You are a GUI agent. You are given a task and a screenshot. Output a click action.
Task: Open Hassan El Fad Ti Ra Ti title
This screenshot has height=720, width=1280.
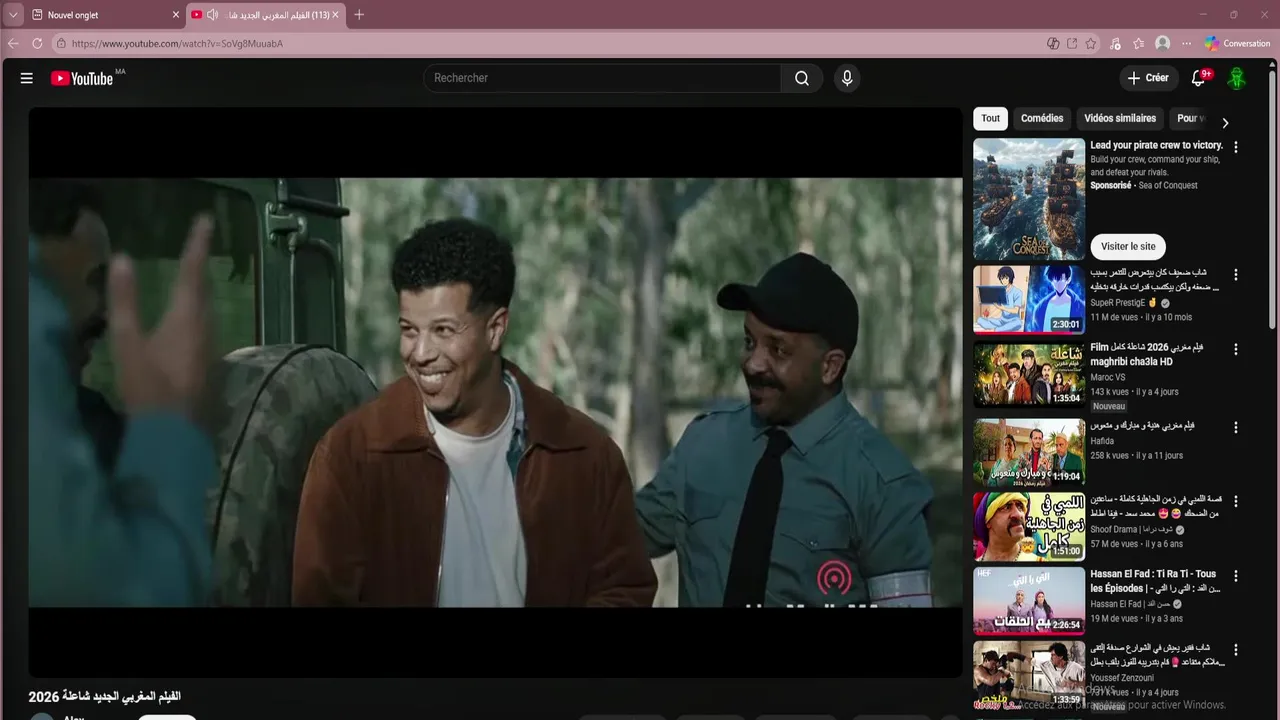click(x=1155, y=581)
